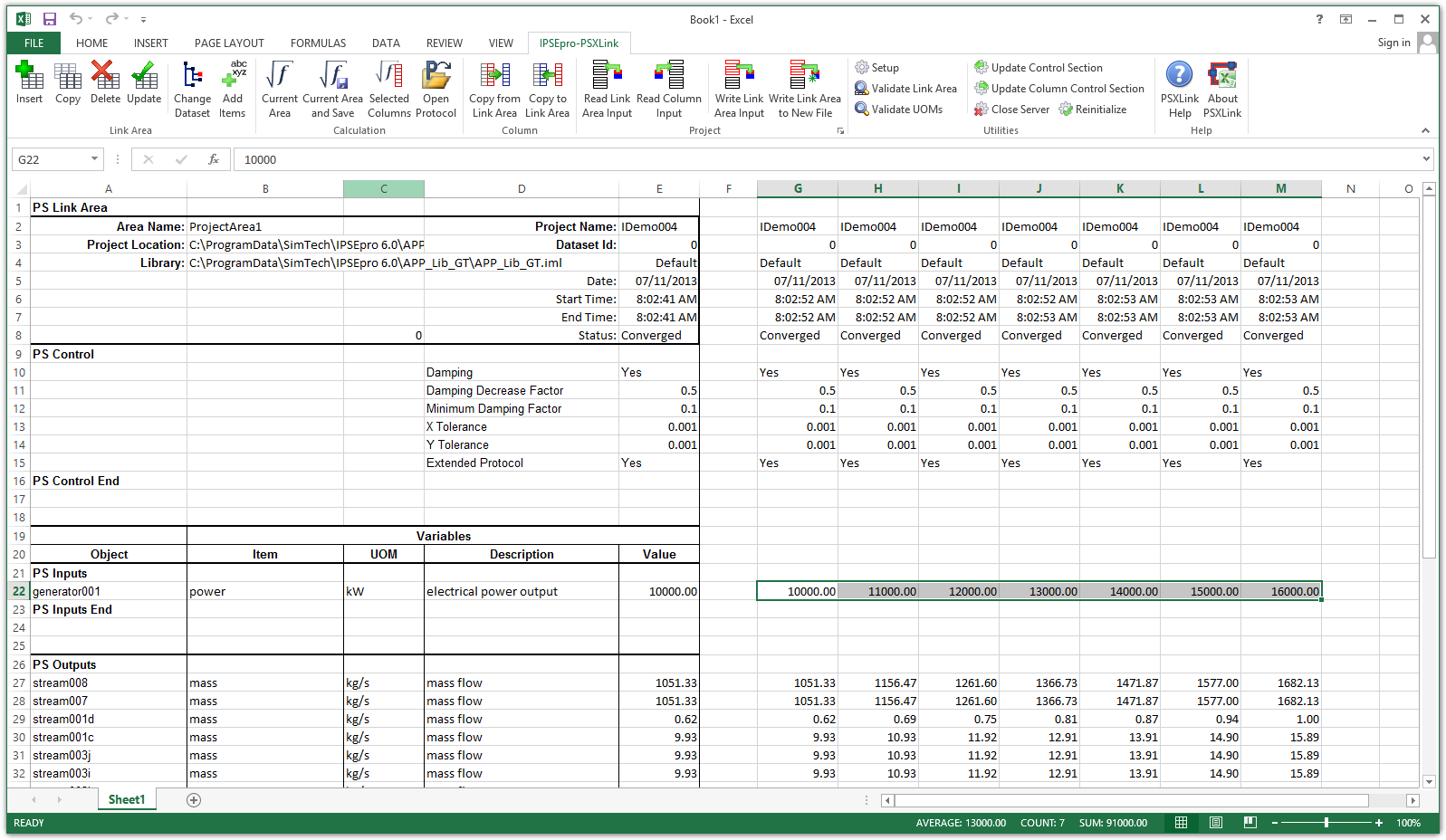Open the Name Box dropdown
The image size is (1446, 840).
94,159
